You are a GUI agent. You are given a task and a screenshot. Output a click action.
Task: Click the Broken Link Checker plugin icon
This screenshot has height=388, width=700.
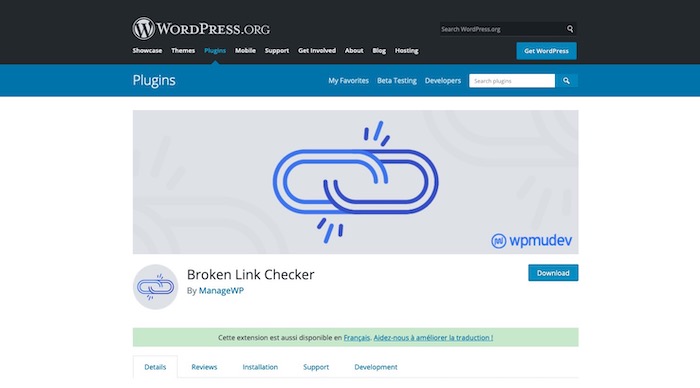click(155, 287)
